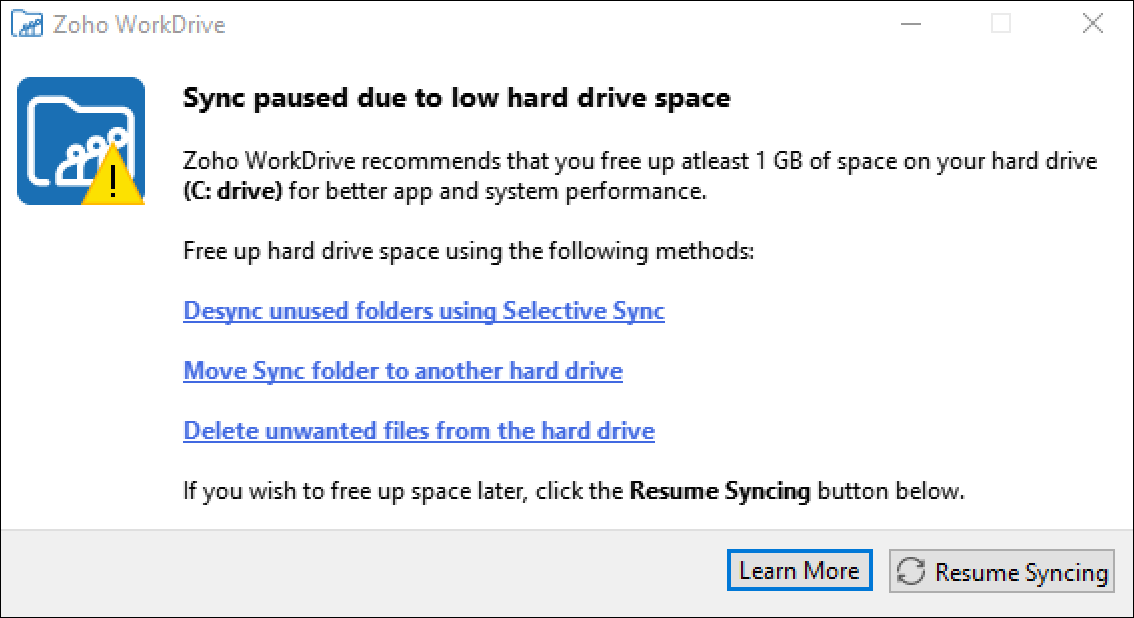Click the Free up hard drive space line
Image resolution: width=1134 pixels, height=618 pixels.
(x=468, y=250)
